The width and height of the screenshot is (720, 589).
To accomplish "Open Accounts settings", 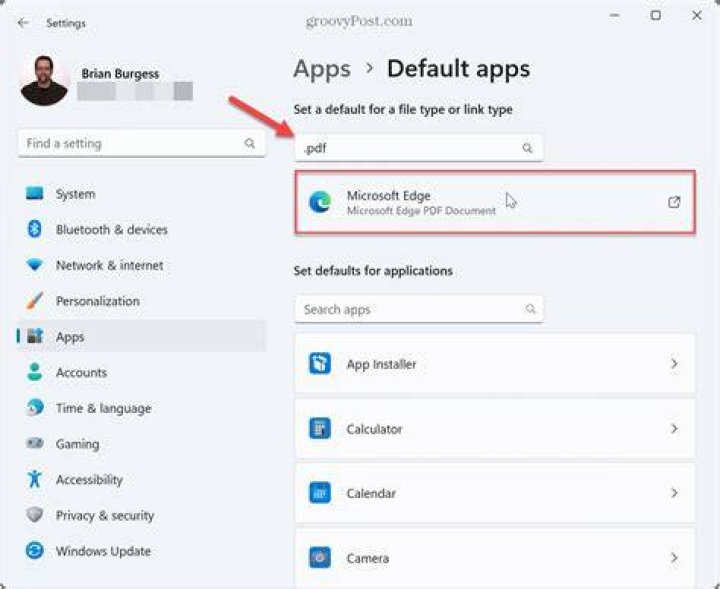I will coord(141,372).
